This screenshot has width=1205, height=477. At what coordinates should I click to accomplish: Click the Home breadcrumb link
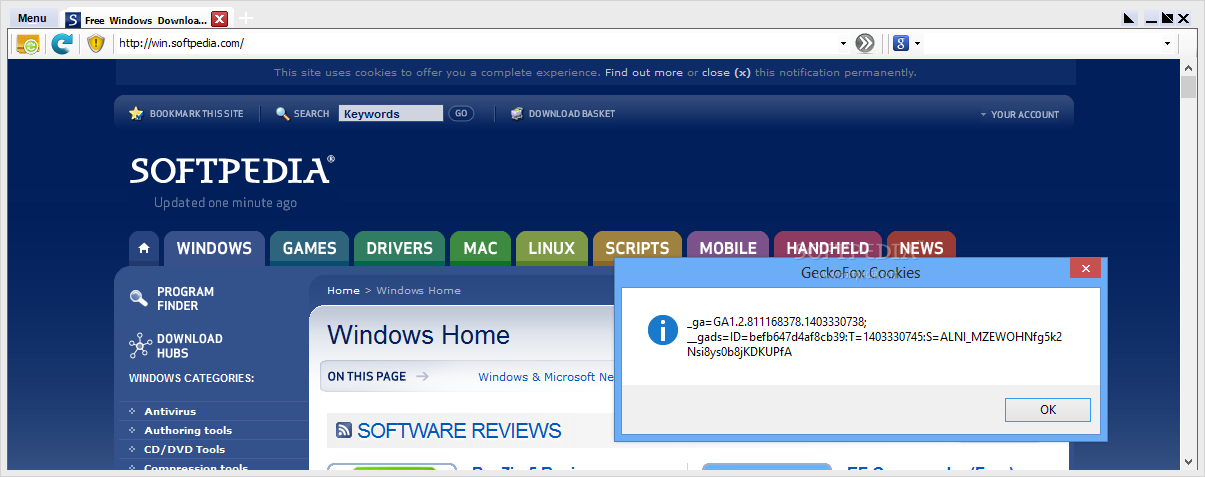[x=343, y=290]
